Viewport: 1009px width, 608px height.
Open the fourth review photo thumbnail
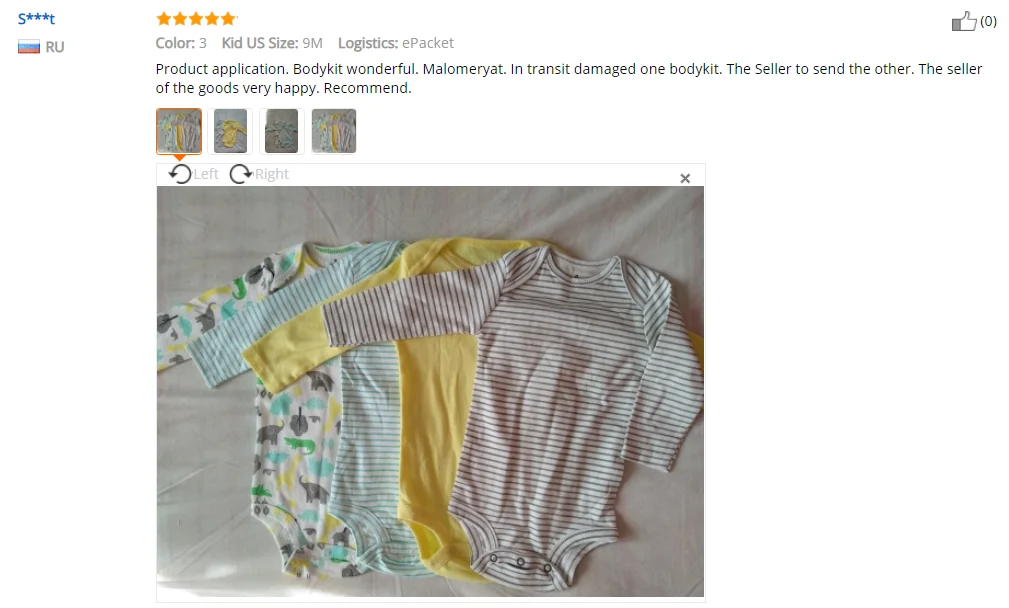pos(333,131)
